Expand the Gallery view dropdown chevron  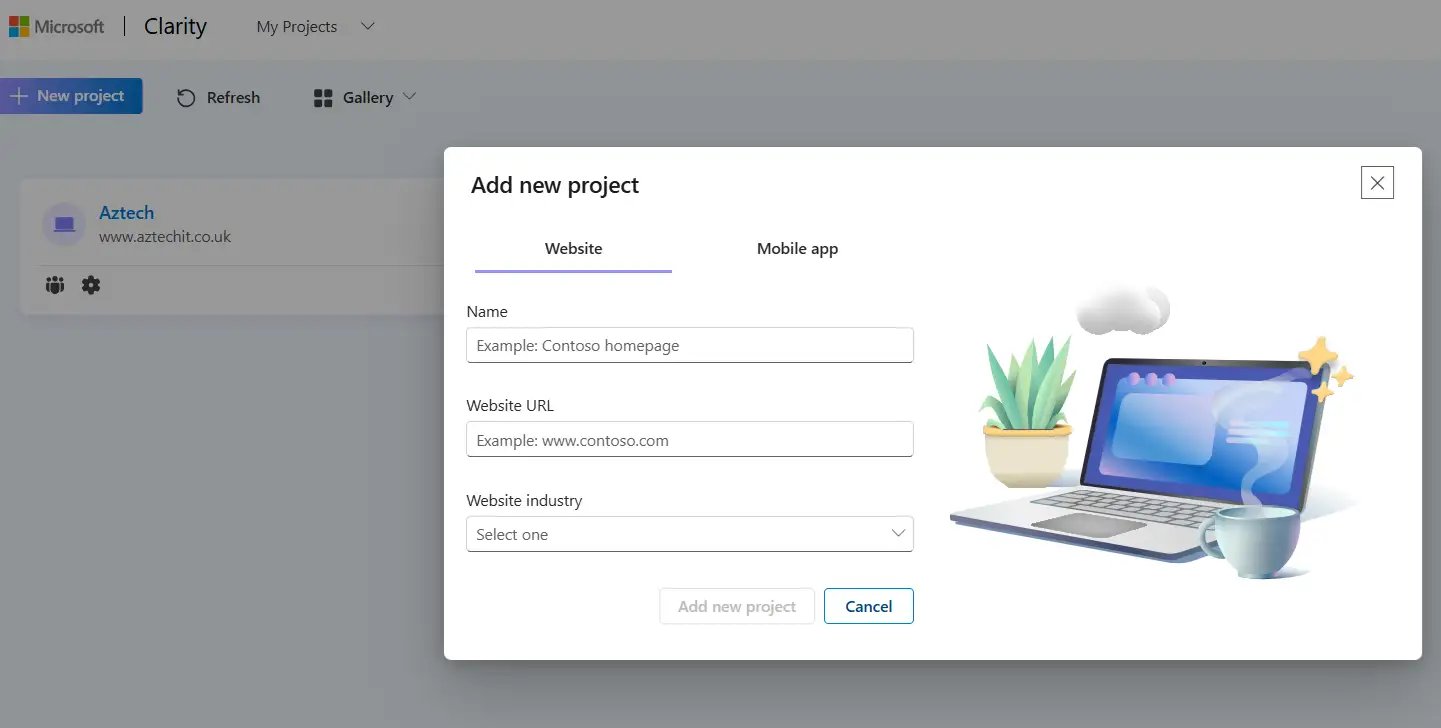(409, 97)
